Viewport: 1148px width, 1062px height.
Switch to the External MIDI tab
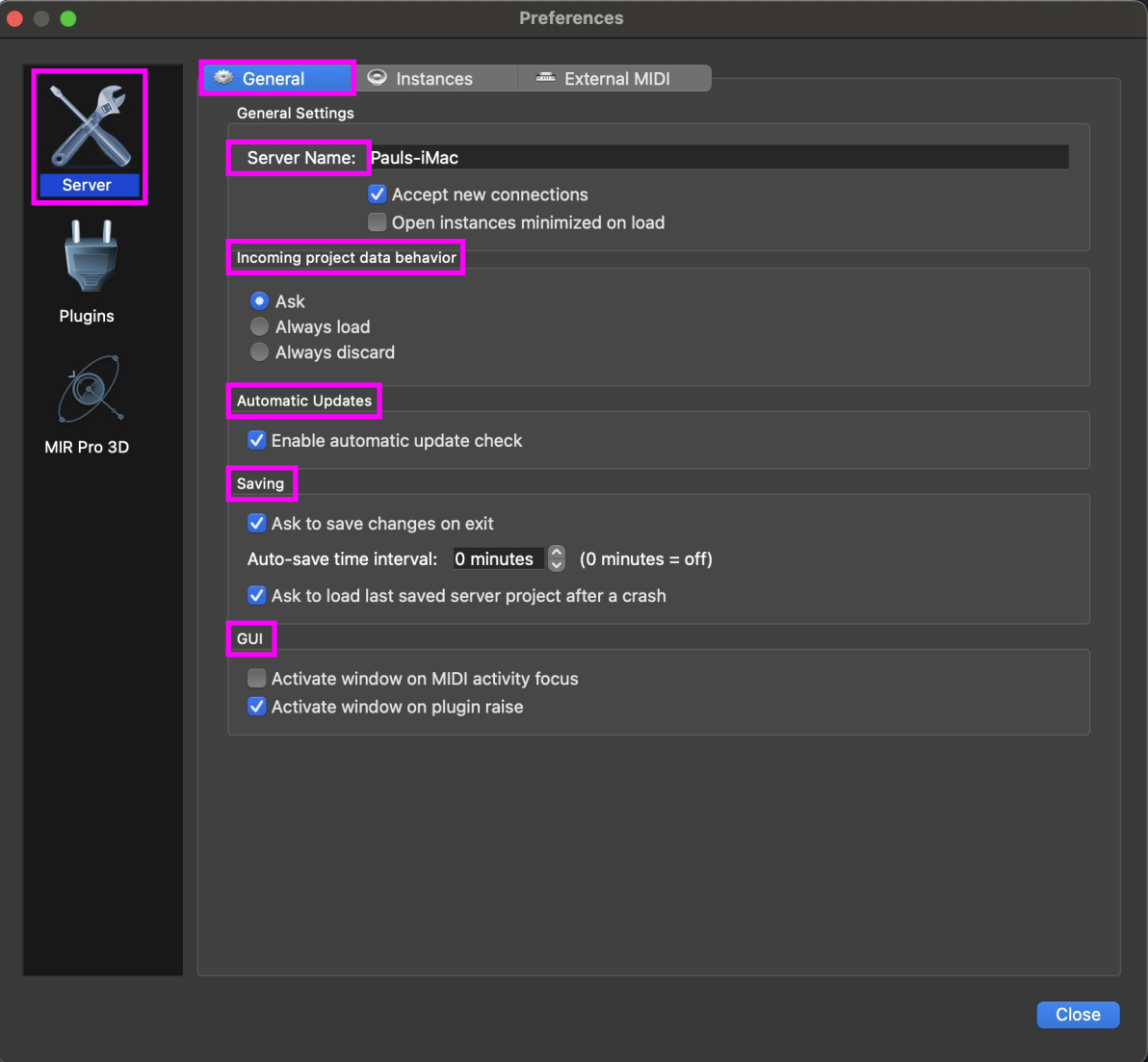point(615,79)
